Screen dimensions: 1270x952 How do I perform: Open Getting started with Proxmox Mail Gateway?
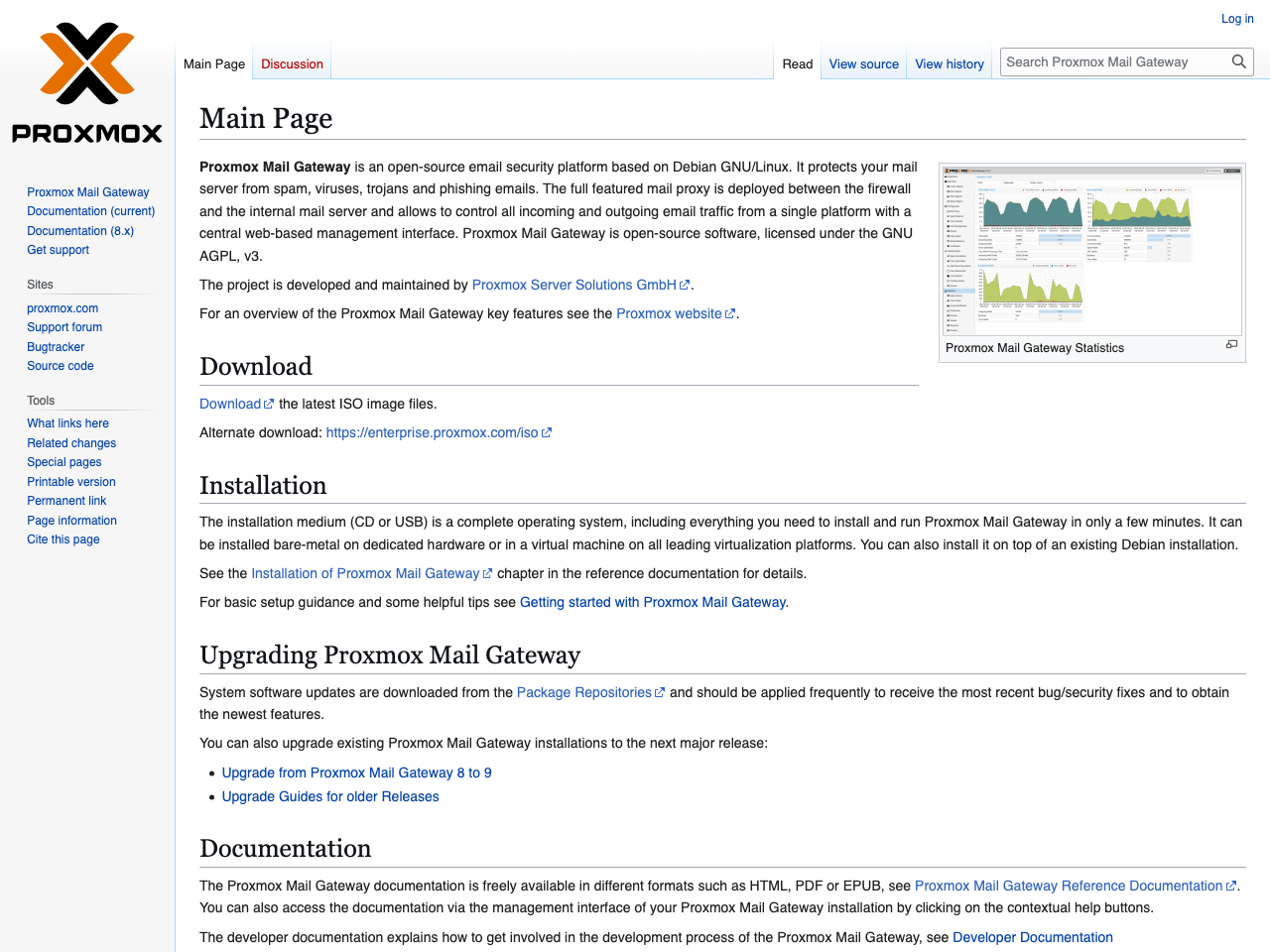652,602
